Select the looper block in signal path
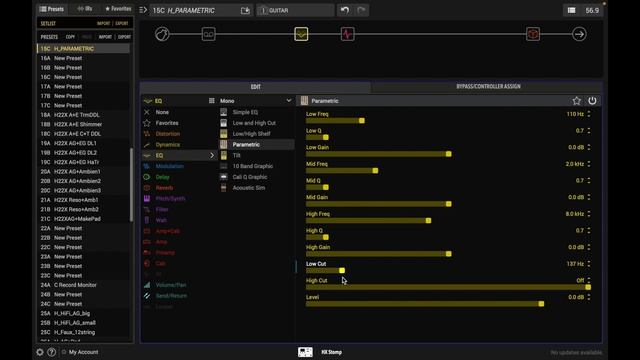The height and width of the screenshot is (360, 640). tap(209, 34)
